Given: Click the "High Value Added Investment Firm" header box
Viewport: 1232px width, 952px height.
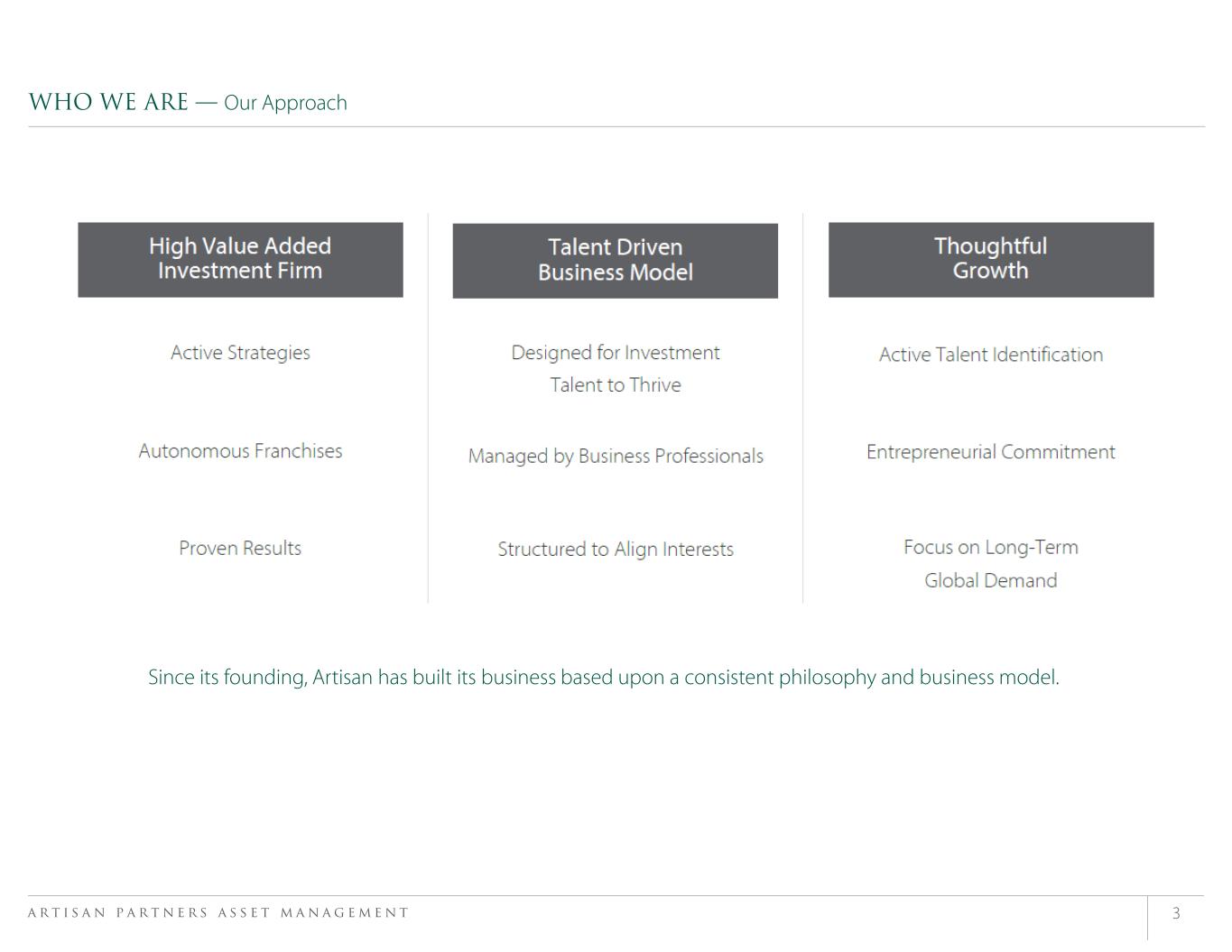Looking at the screenshot, I should 240,259.
